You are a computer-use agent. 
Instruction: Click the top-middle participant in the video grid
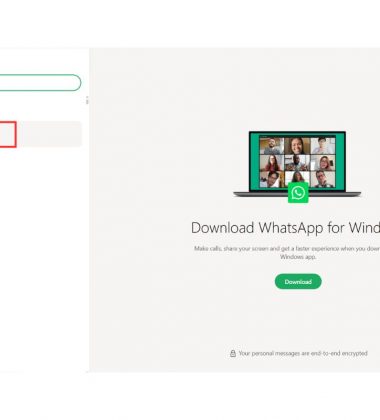297,146
